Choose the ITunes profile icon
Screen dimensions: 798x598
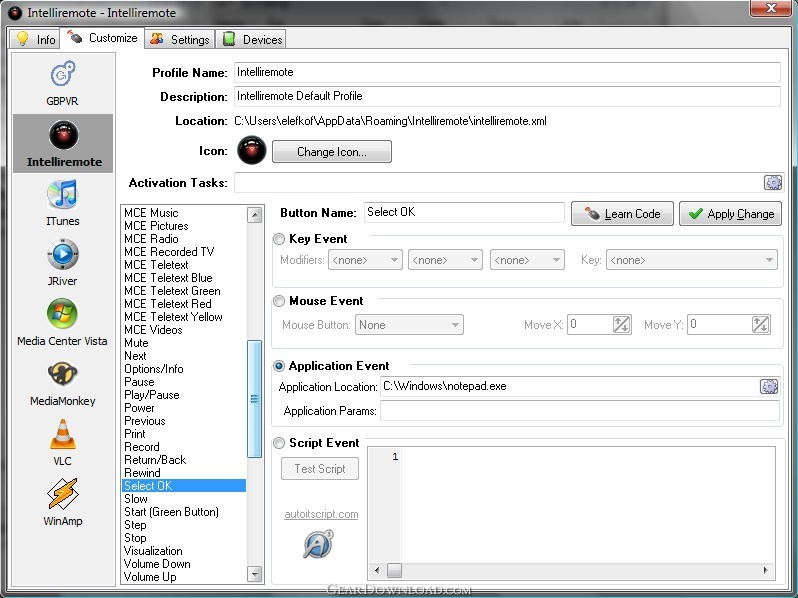pos(63,194)
